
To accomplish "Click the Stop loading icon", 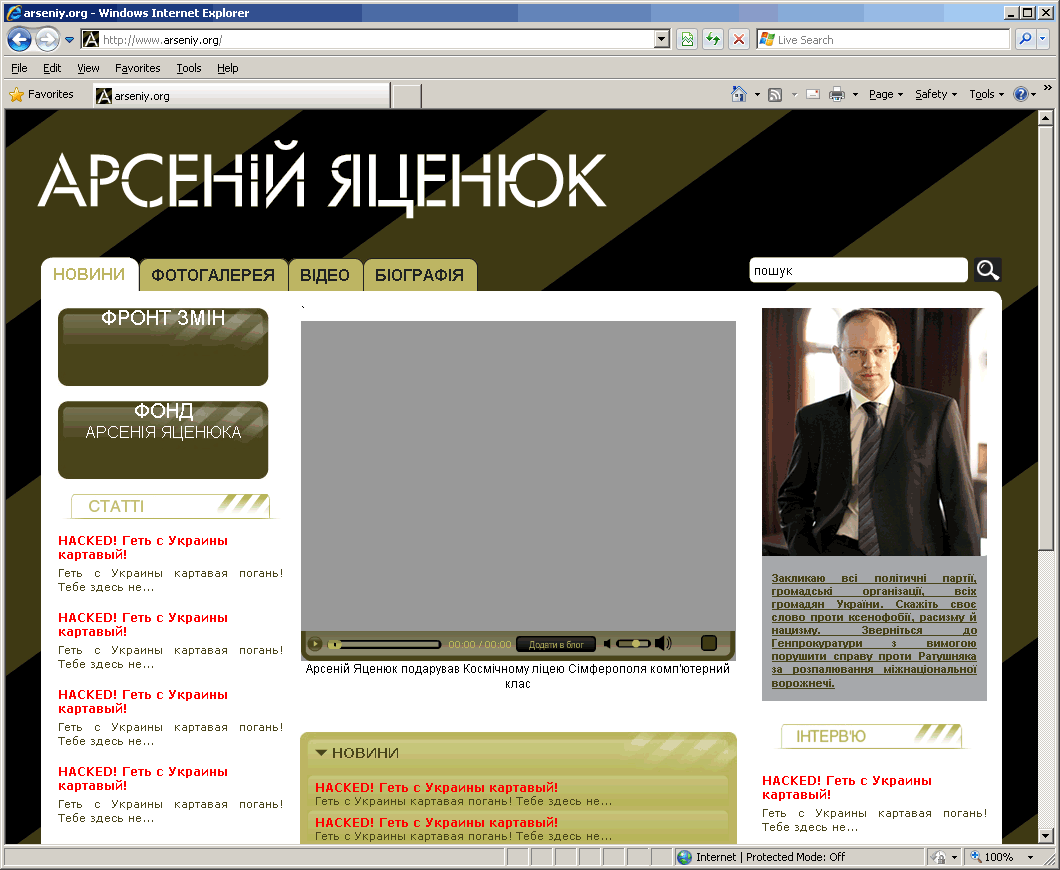I will coord(739,40).
